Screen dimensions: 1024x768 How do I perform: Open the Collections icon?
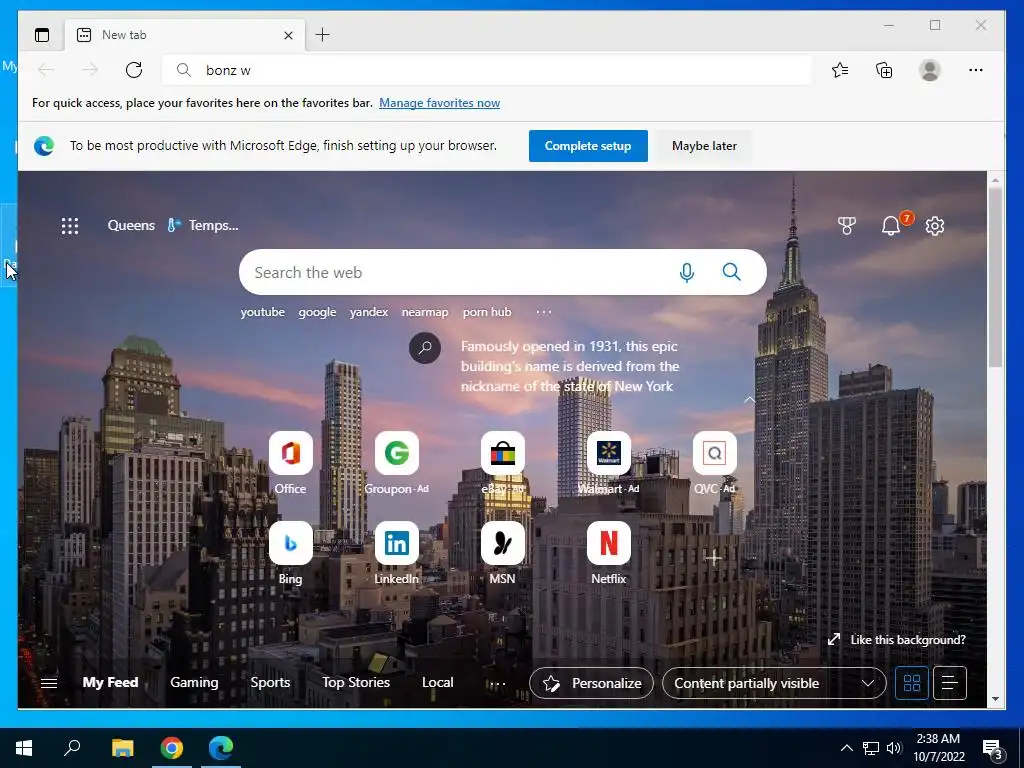[884, 70]
